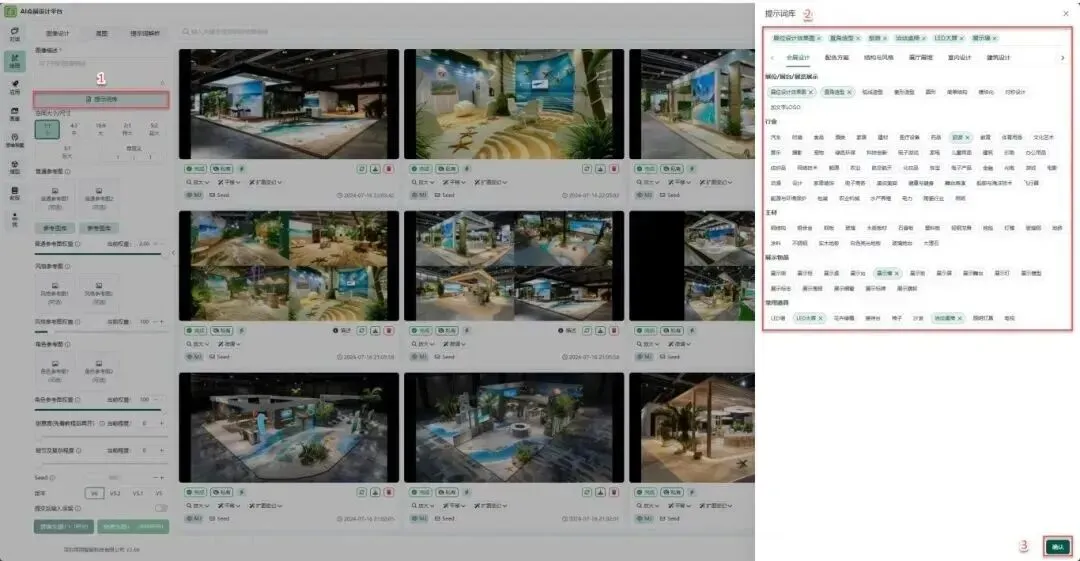
Task: Click upload icon in second 风格参考图 slot
Action: (x=98, y=285)
